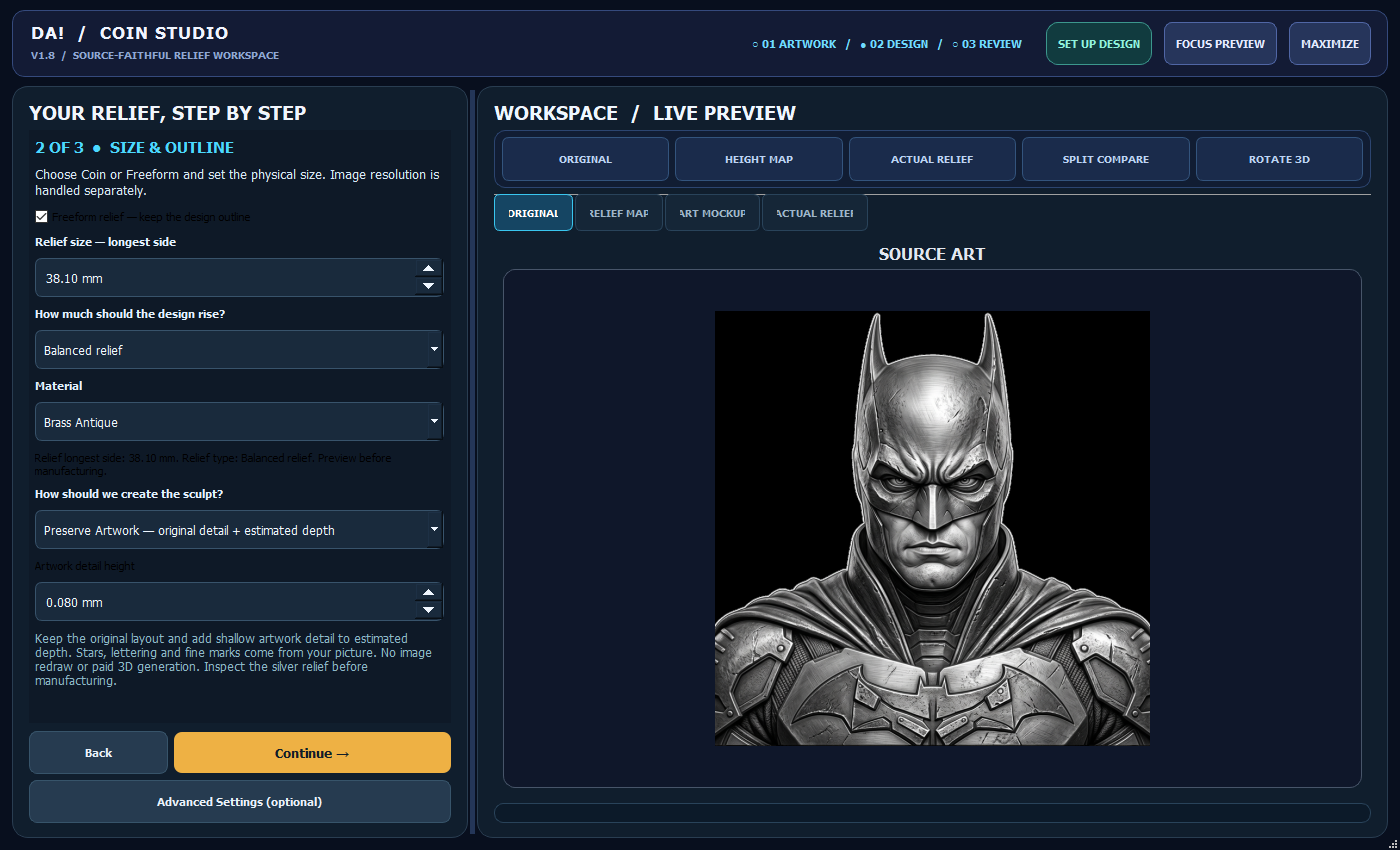Click the Batman source art image
The height and width of the screenshot is (850, 1400).
932,528
